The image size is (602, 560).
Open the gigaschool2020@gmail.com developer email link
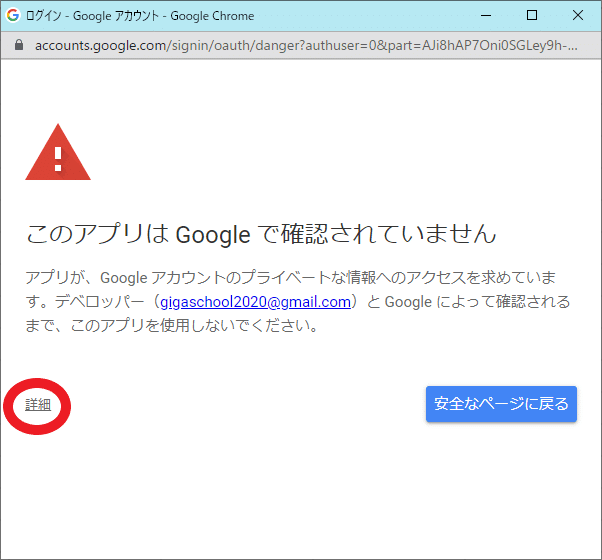(x=255, y=302)
